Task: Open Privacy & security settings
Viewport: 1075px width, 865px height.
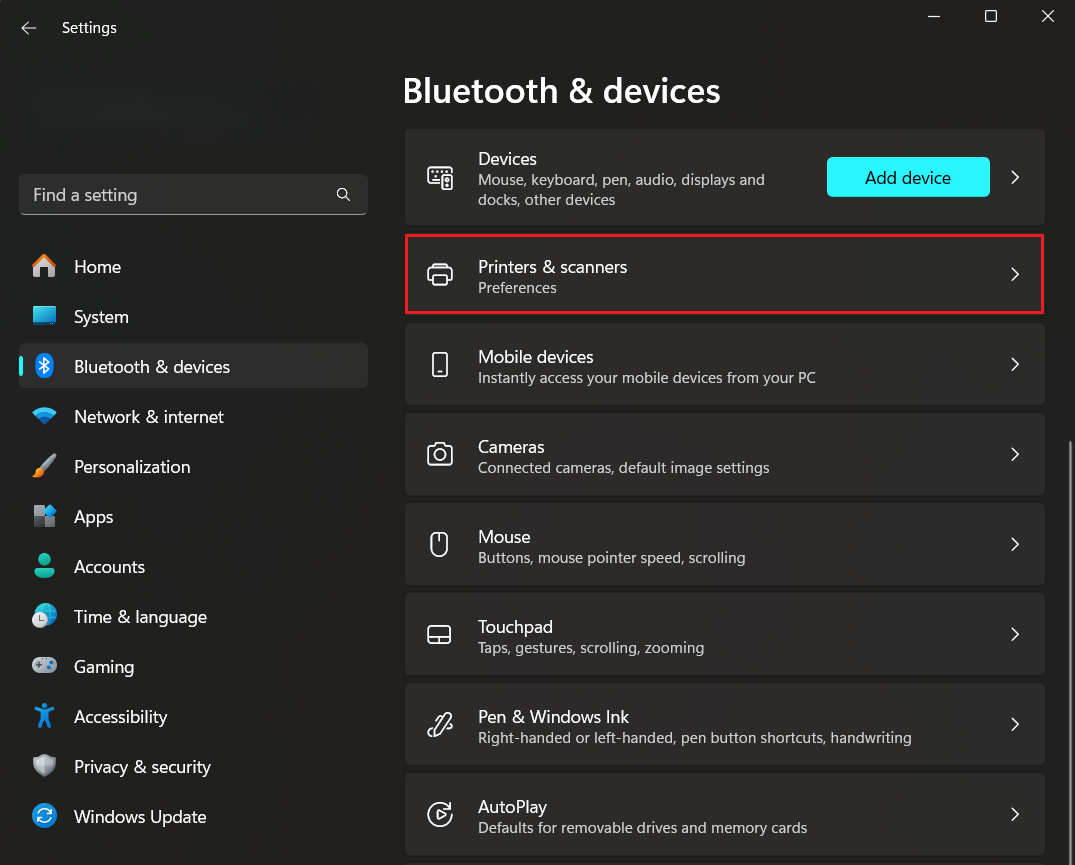Action: [x=141, y=767]
